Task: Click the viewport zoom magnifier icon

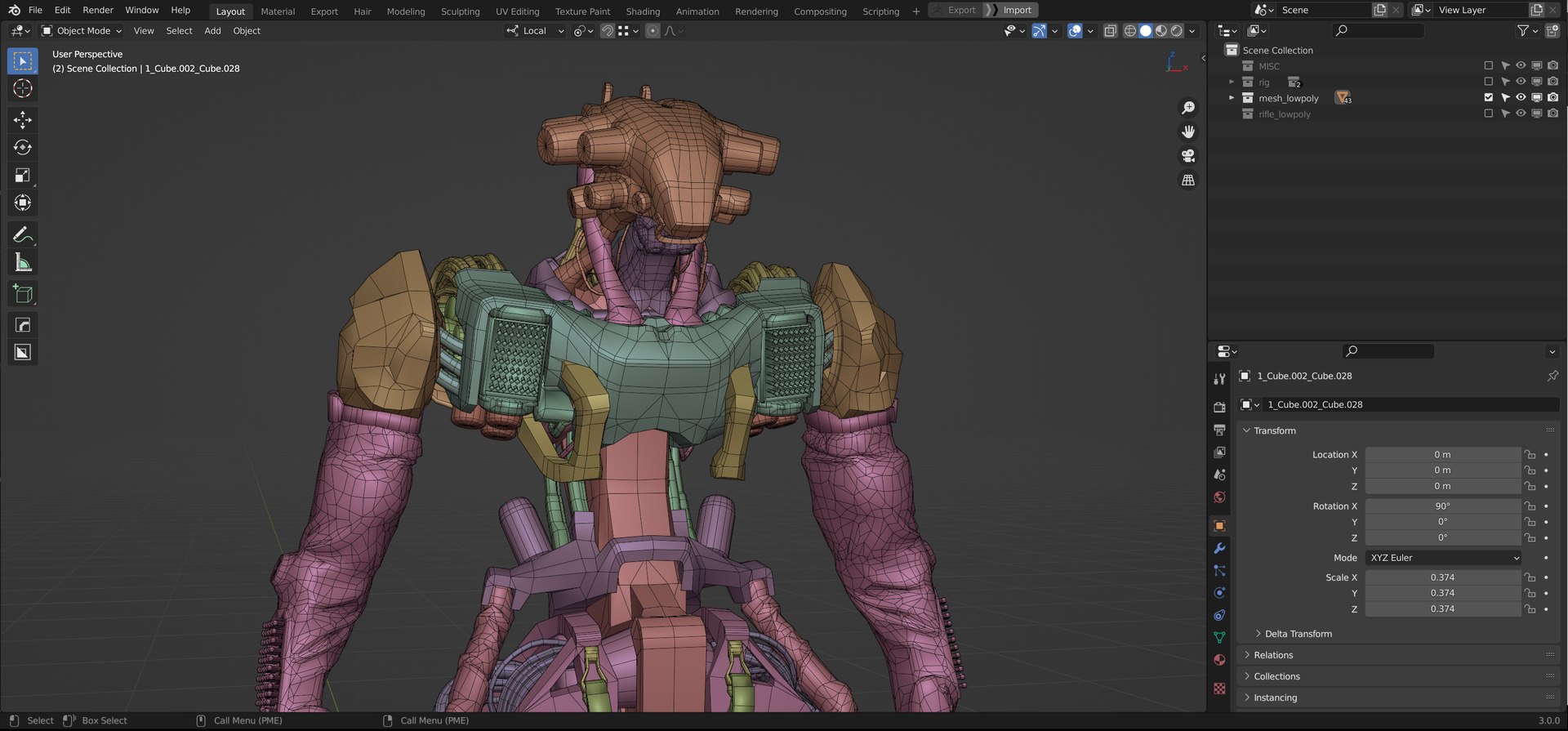Action: [x=1188, y=108]
